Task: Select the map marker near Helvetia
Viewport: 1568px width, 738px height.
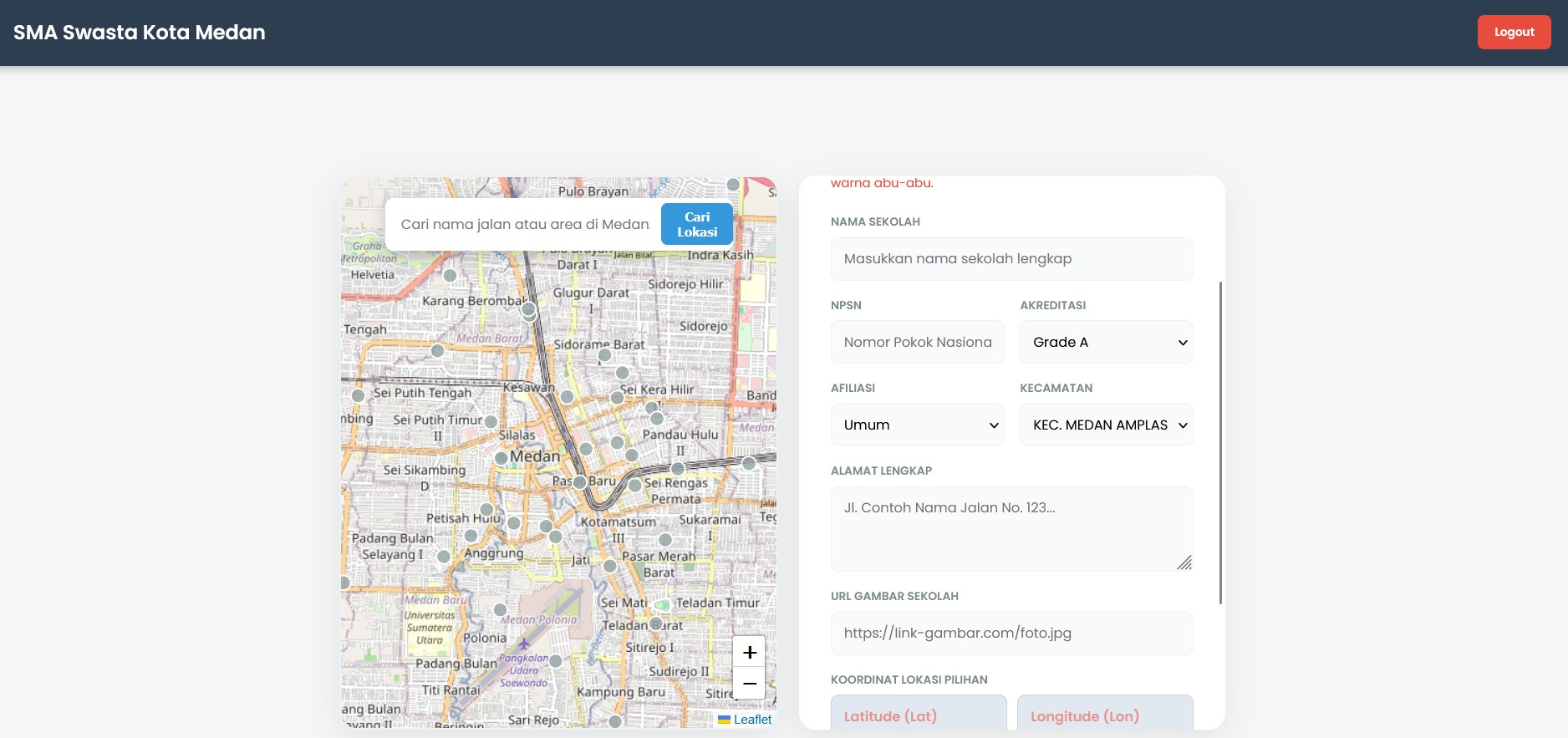Action: pos(450,275)
